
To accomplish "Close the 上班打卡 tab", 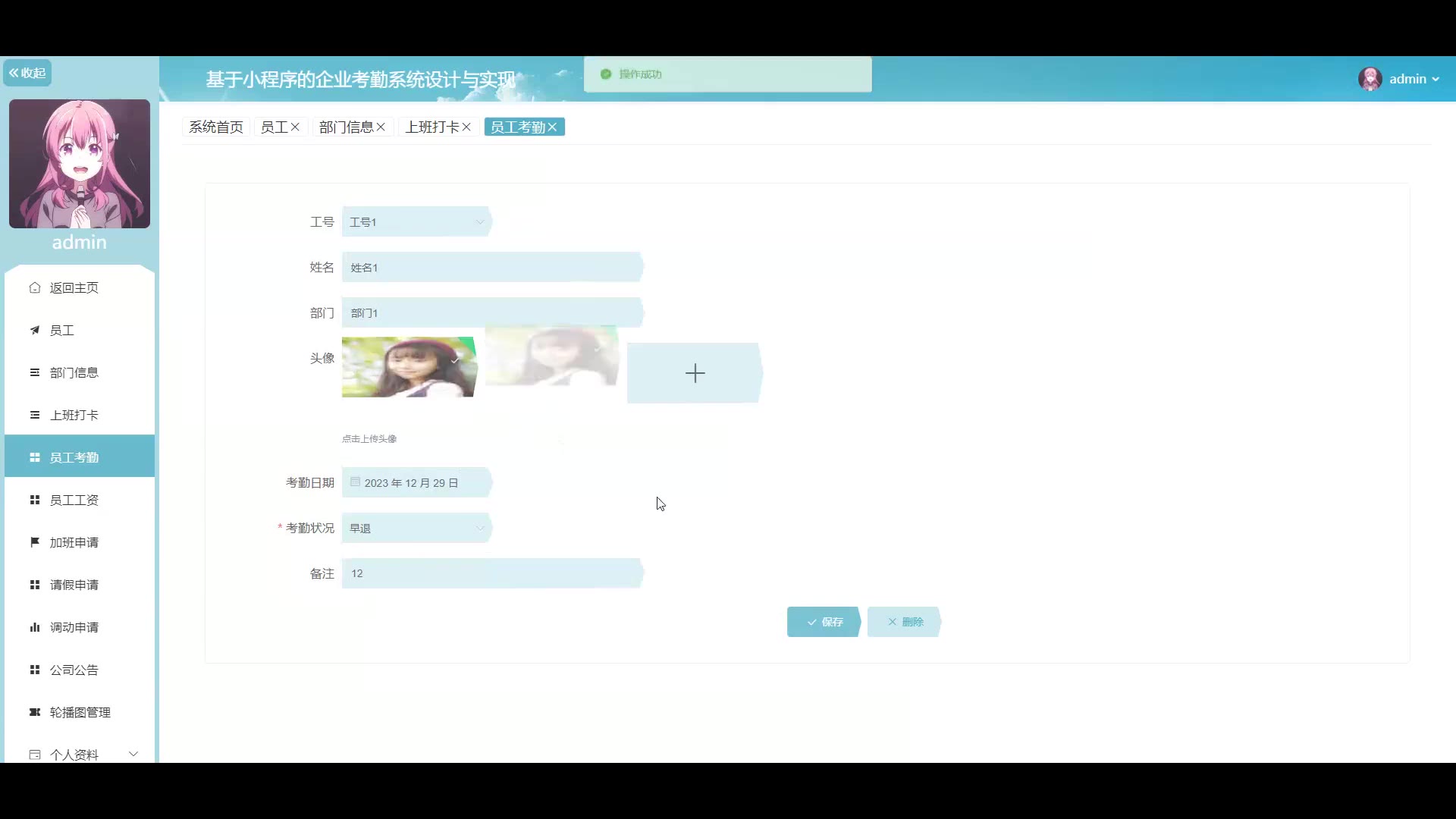I will (x=466, y=127).
